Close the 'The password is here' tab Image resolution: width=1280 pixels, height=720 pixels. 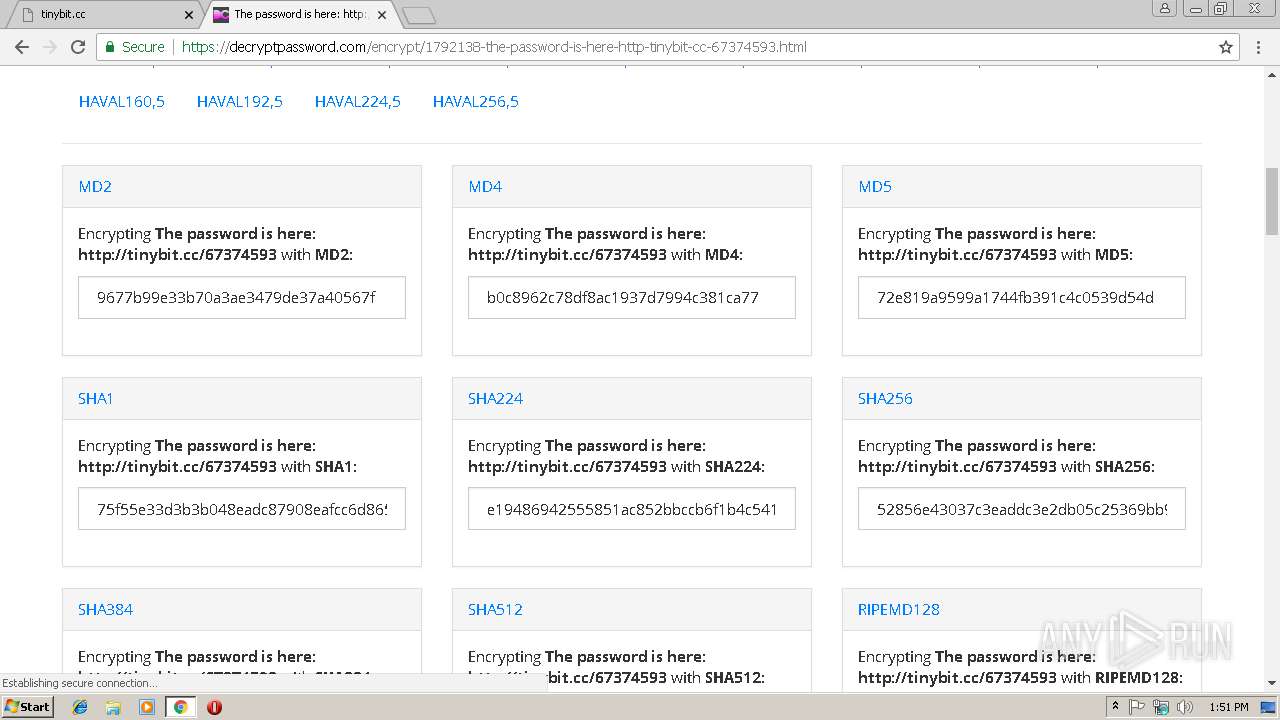[x=382, y=15]
